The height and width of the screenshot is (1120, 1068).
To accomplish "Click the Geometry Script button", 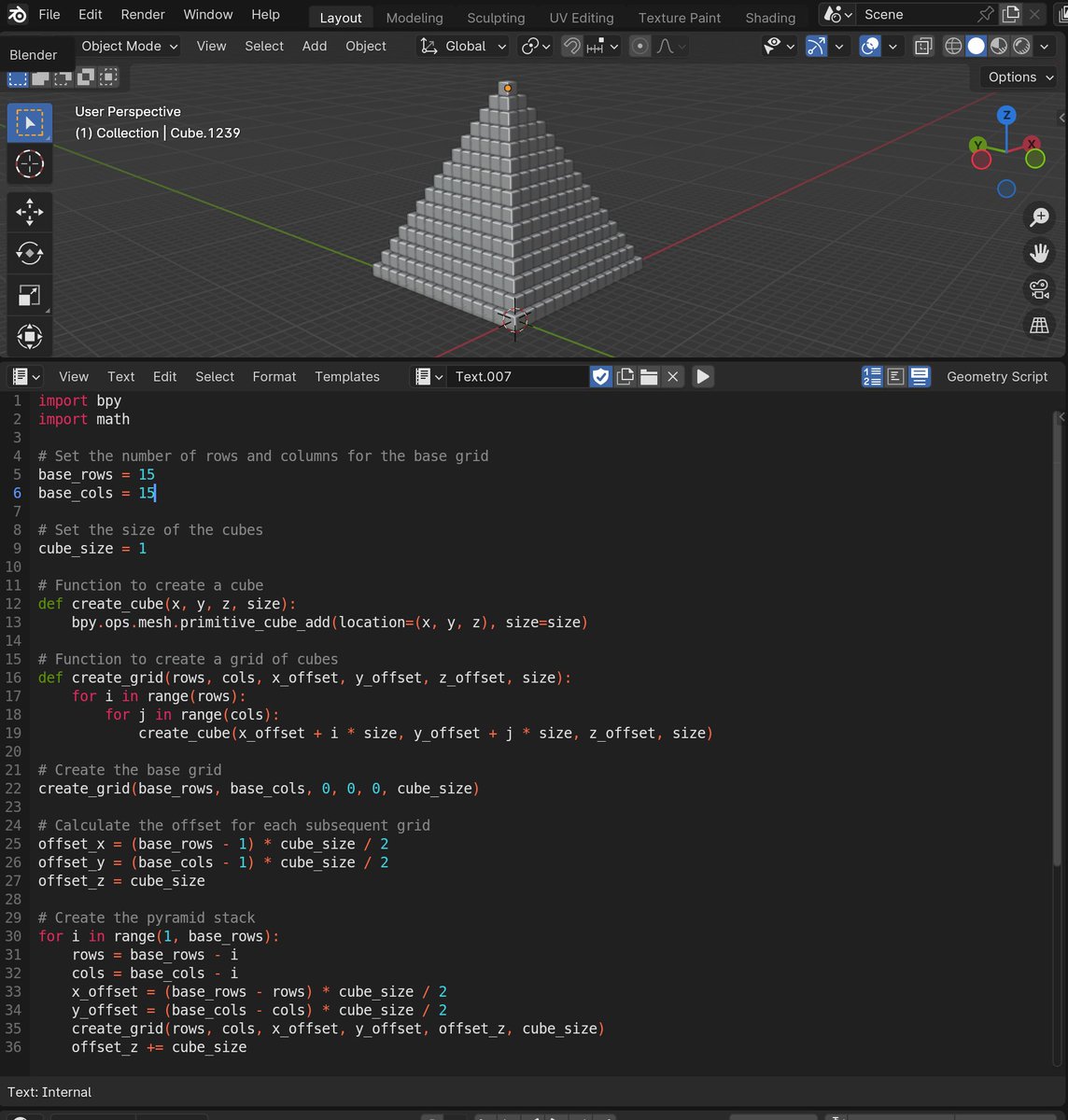I will click(x=997, y=376).
